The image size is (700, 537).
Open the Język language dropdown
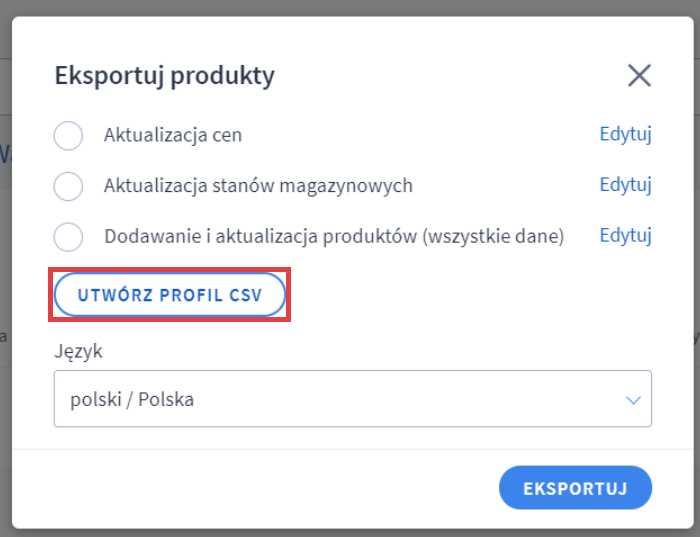tap(352, 399)
